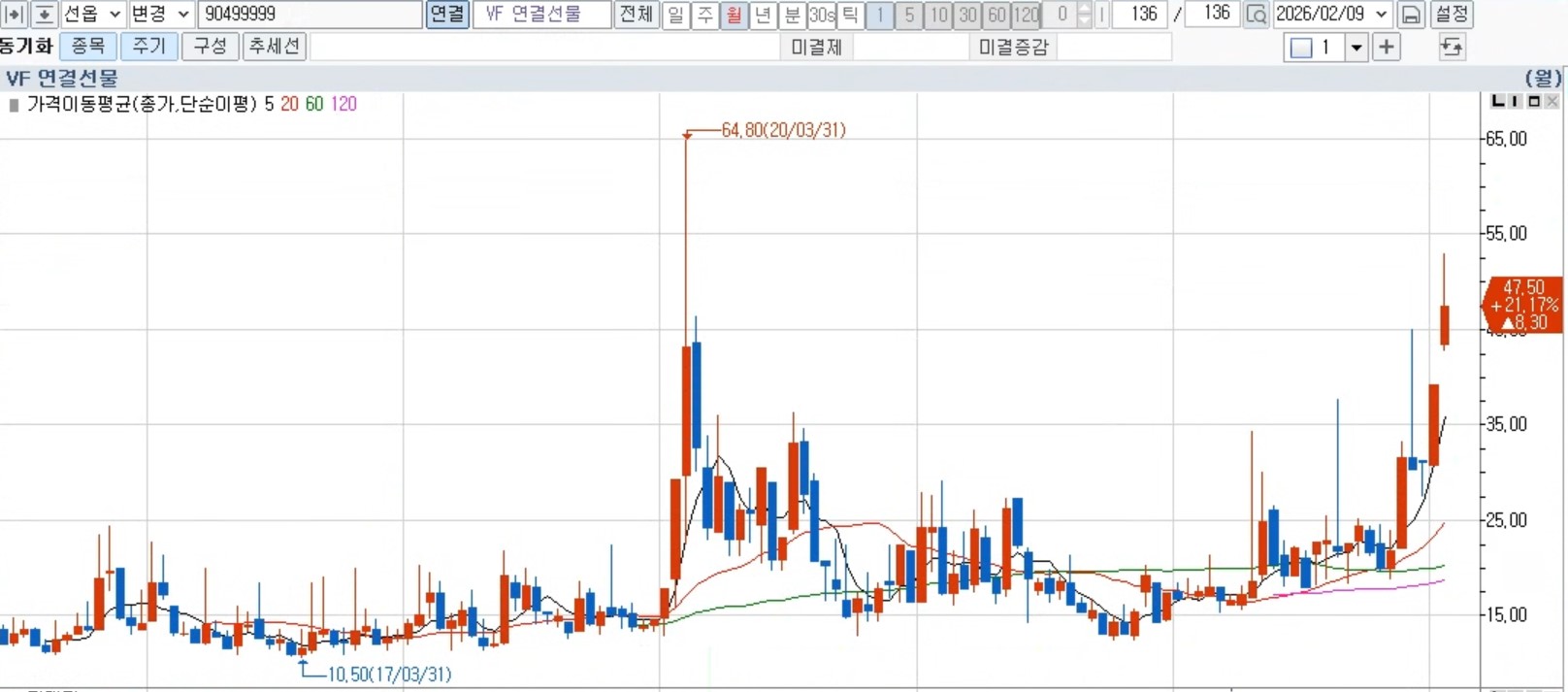Open the 선옵 dropdown
Image resolution: width=1568 pixels, height=692 pixels.
92,15
